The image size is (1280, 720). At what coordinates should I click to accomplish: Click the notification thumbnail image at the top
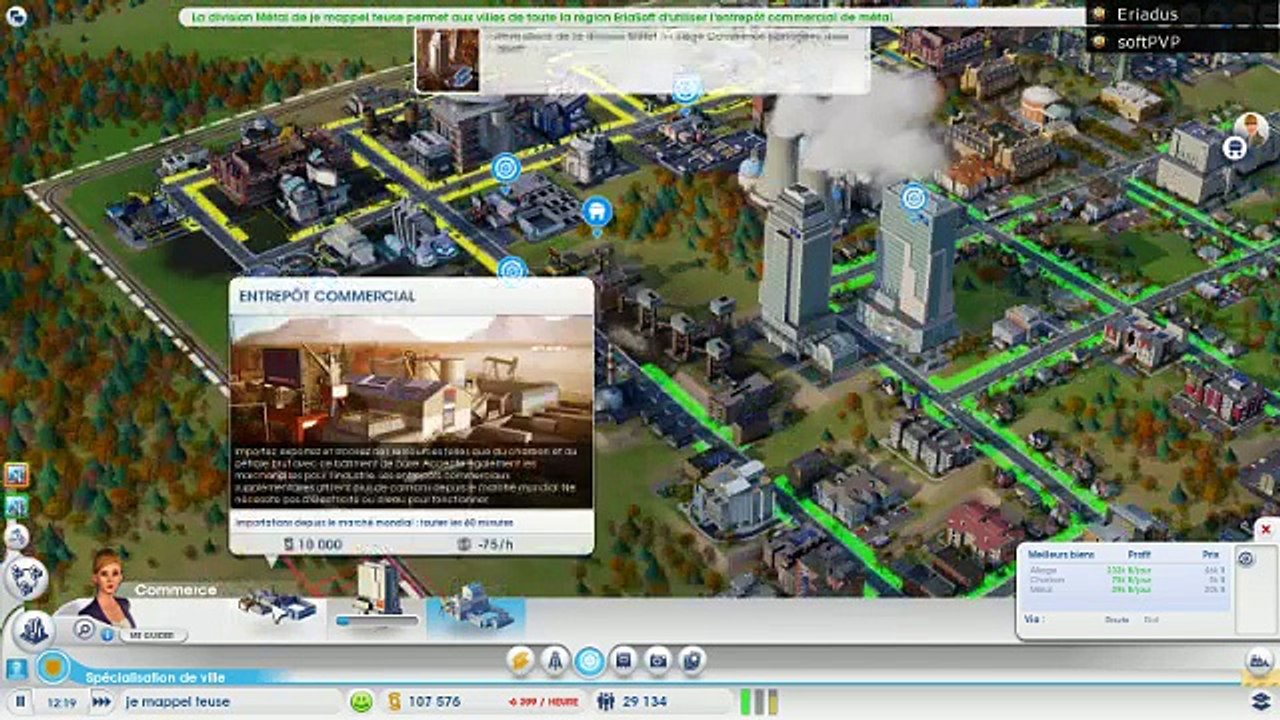[447, 60]
